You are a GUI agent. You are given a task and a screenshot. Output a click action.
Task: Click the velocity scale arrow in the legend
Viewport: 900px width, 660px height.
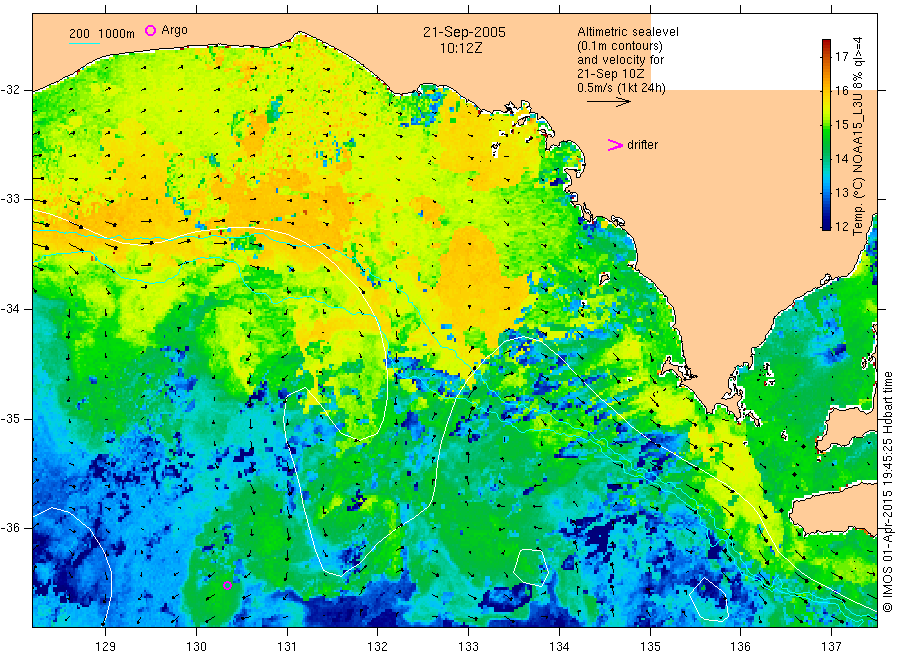coord(608,102)
